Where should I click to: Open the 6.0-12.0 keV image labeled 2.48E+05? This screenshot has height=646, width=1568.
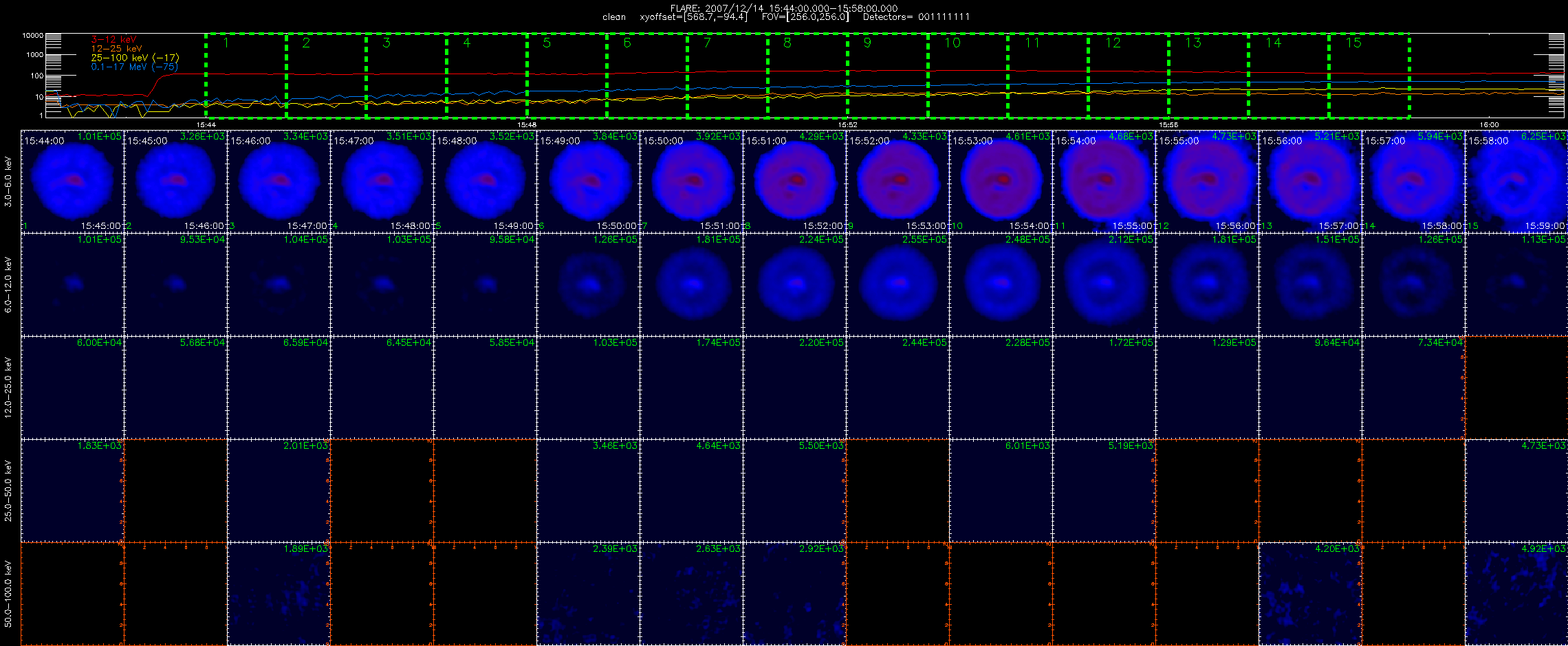coord(1001,285)
